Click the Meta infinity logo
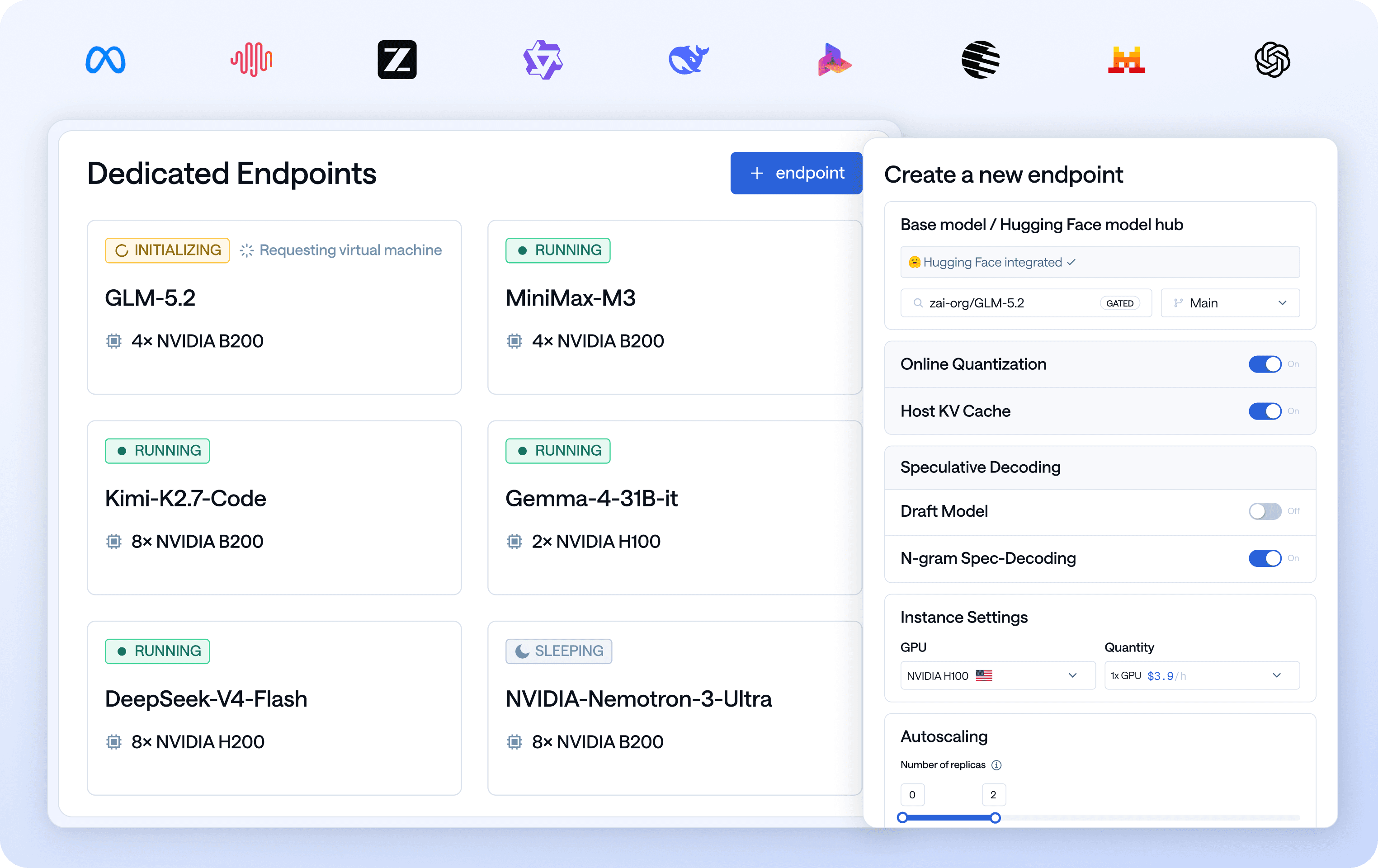Image resolution: width=1378 pixels, height=868 pixels. [105, 60]
